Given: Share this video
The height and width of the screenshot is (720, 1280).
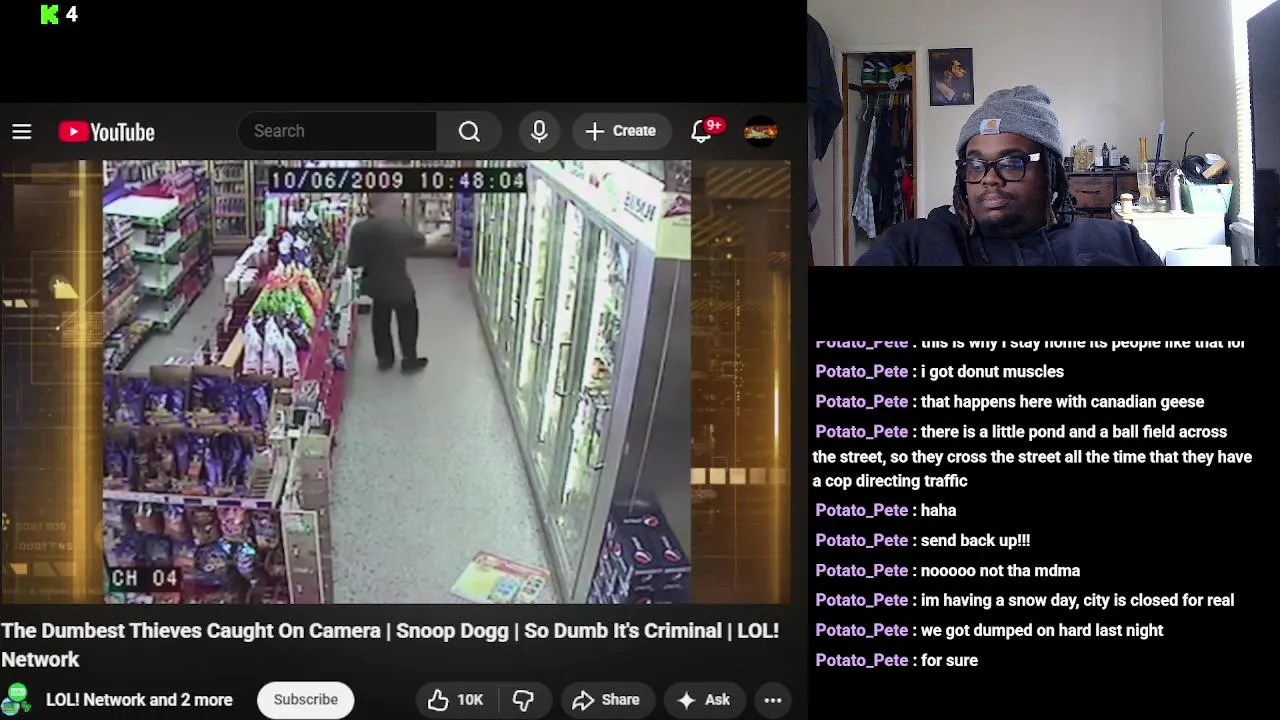Looking at the screenshot, I should pos(606,700).
